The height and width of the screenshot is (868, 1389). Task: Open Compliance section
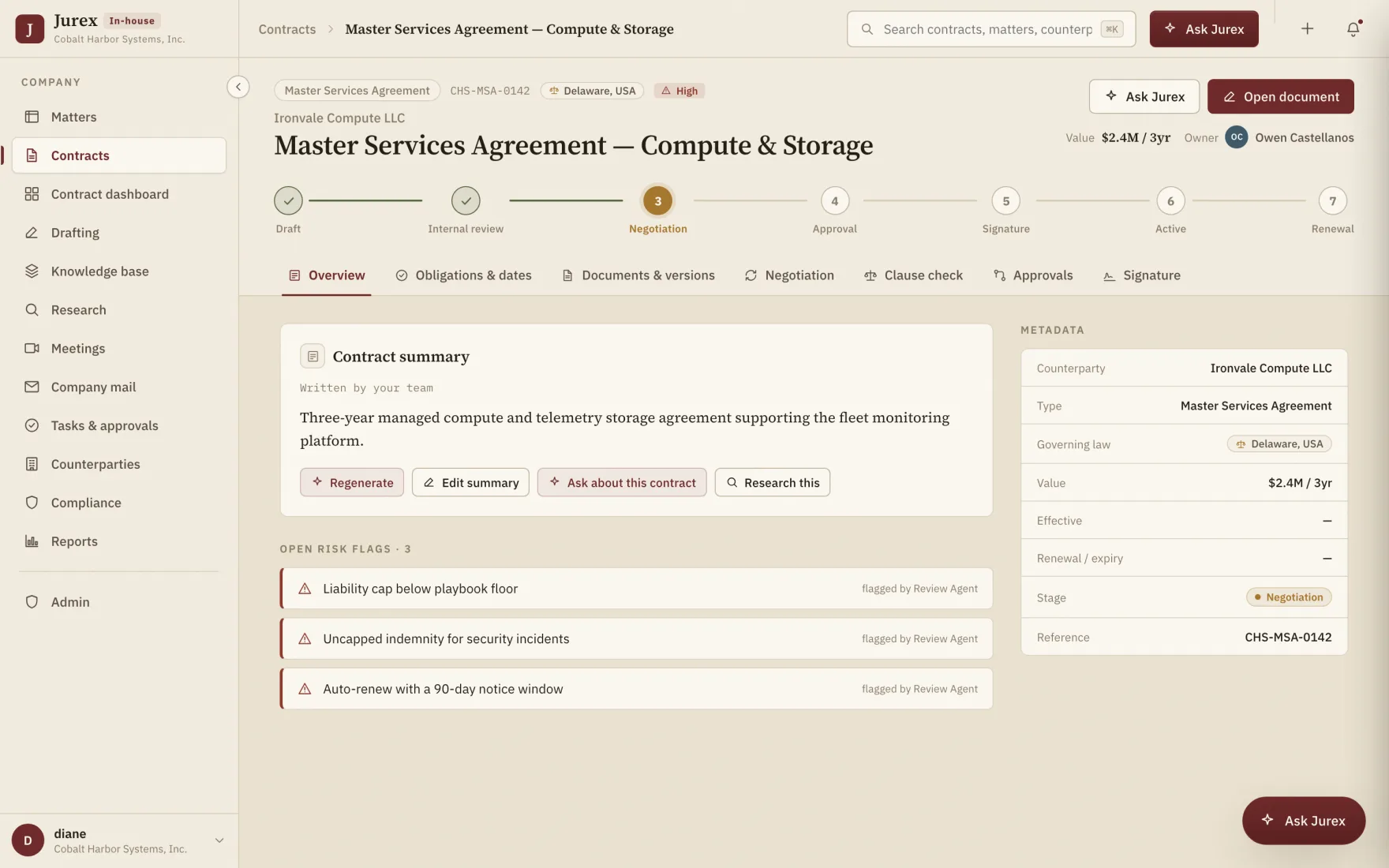[x=119, y=503]
